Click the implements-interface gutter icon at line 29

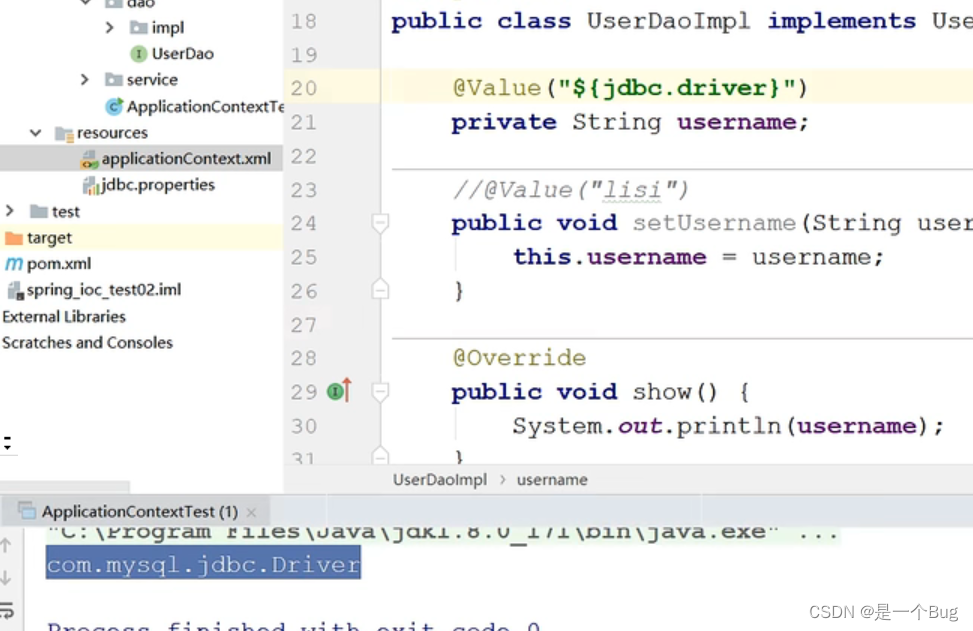click(339, 391)
